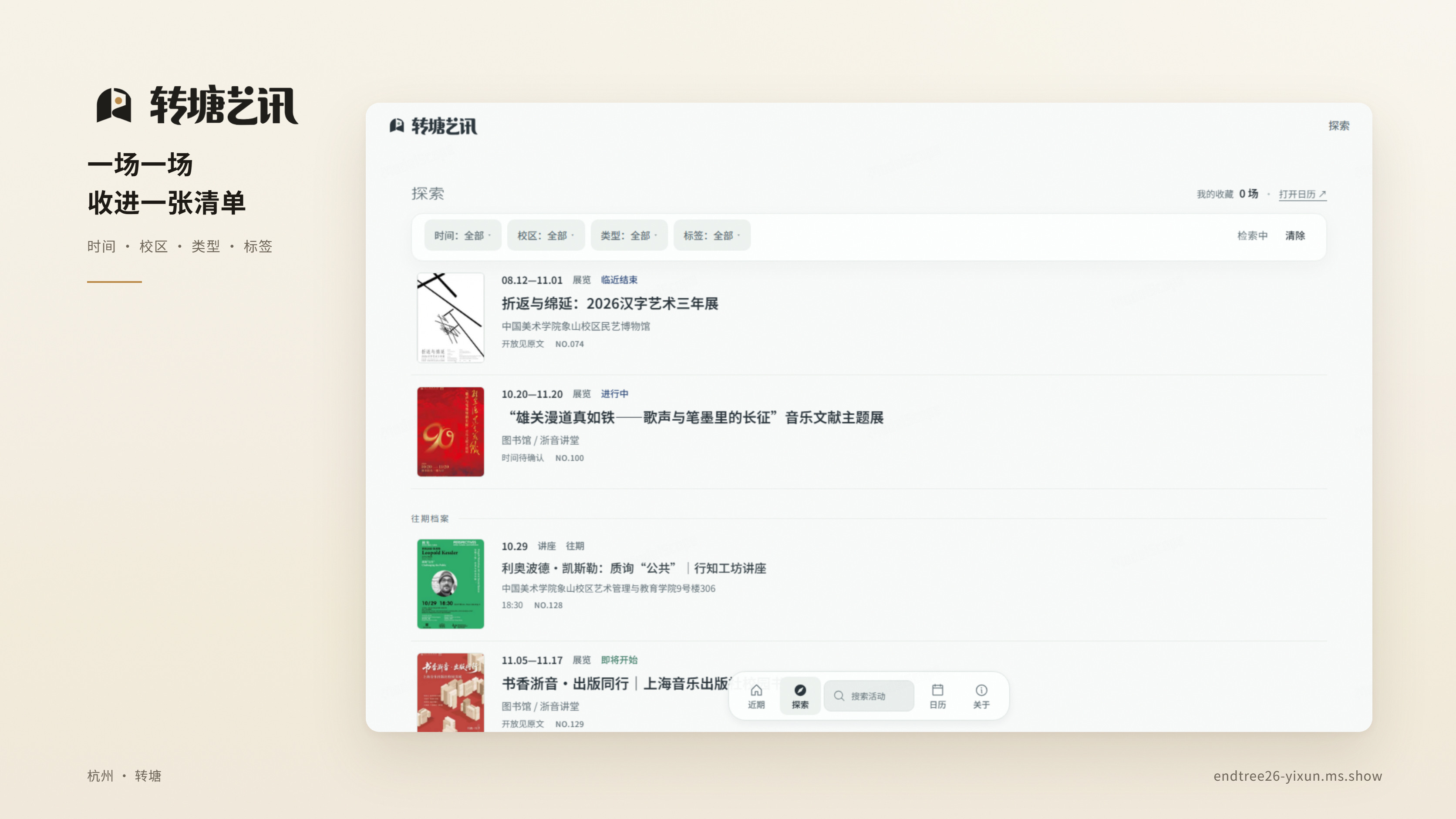Click the NO.100 entry number
1456x819 pixels.
(569, 458)
